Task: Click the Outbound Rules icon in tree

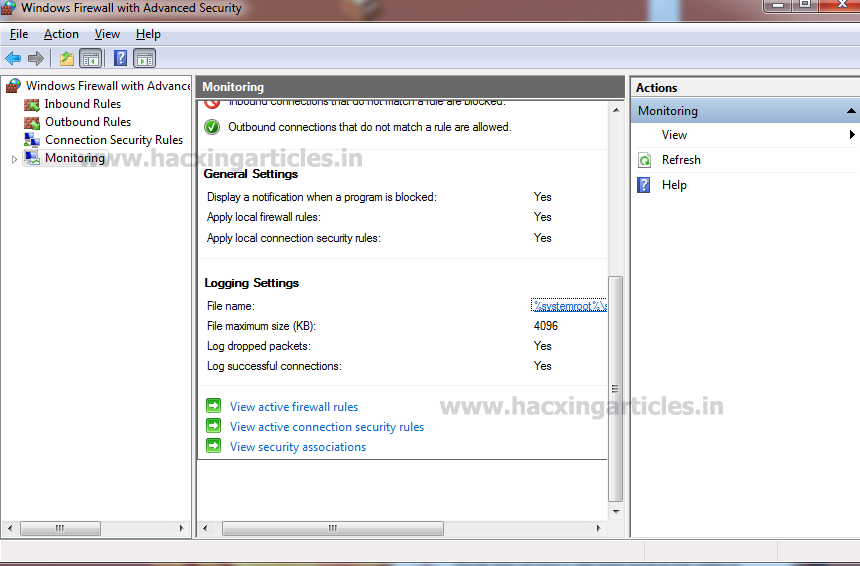Action: click(x=32, y=122)
